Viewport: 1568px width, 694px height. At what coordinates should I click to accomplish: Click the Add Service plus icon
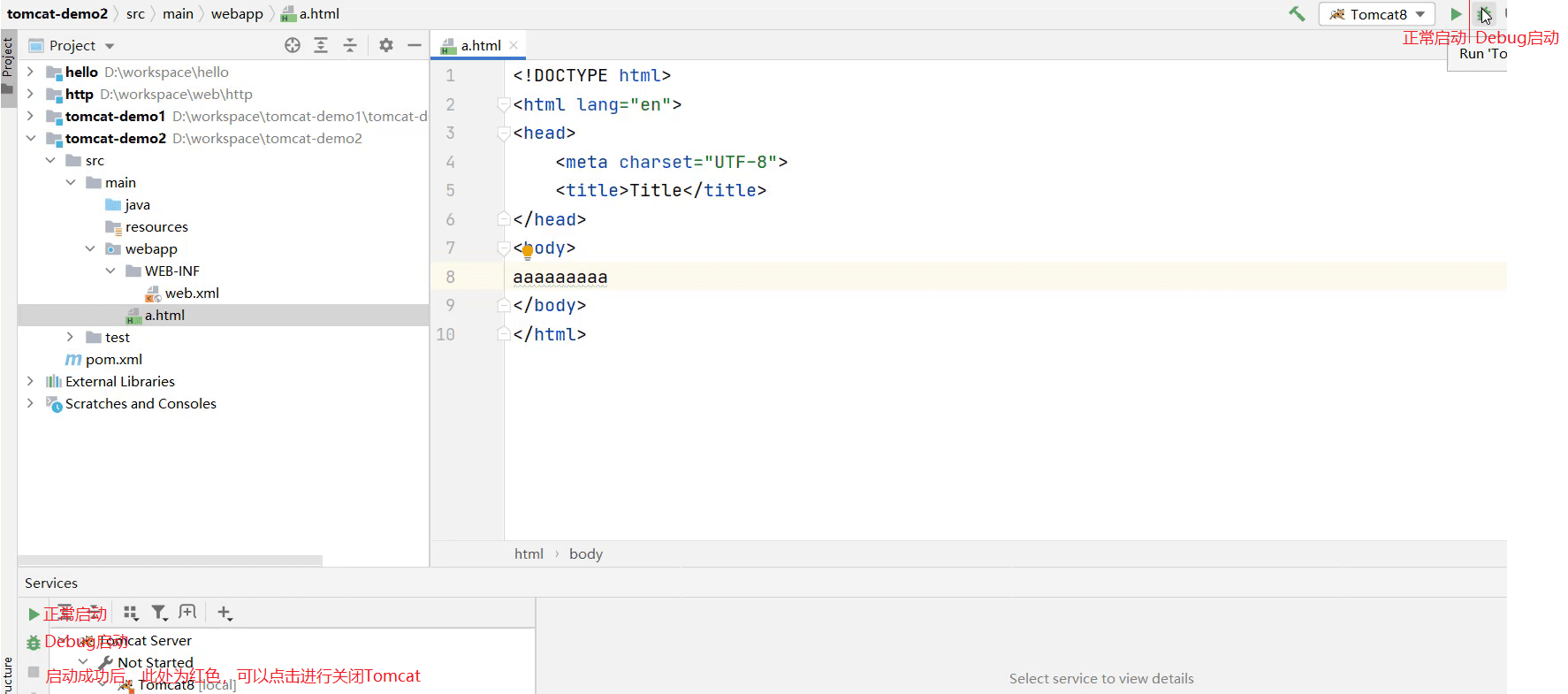click(225, 613)
